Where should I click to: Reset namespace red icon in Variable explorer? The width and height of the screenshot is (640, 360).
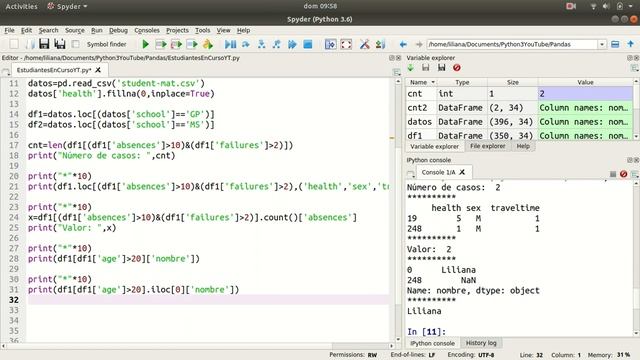point(457,68)
